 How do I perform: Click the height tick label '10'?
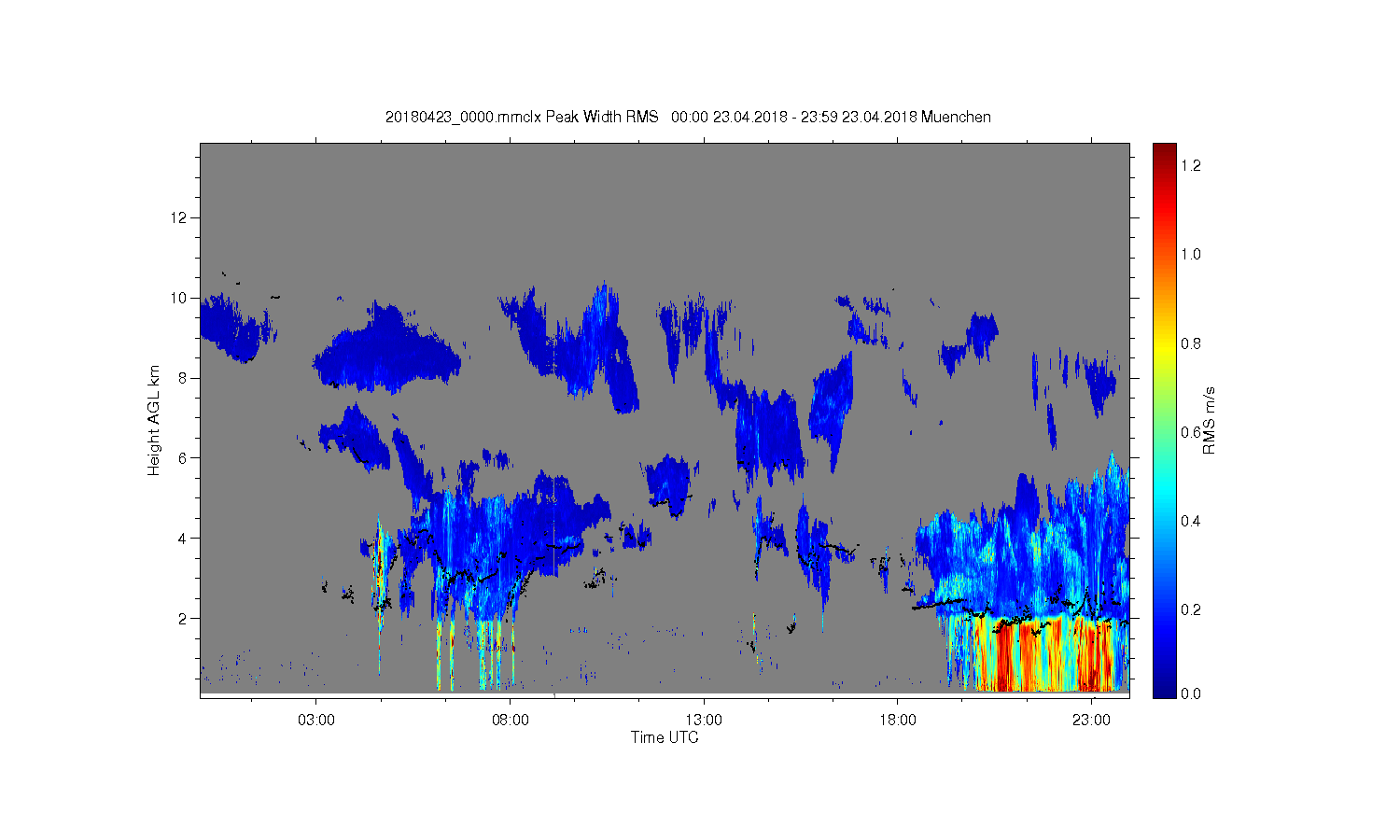click(x=179, y=299)
